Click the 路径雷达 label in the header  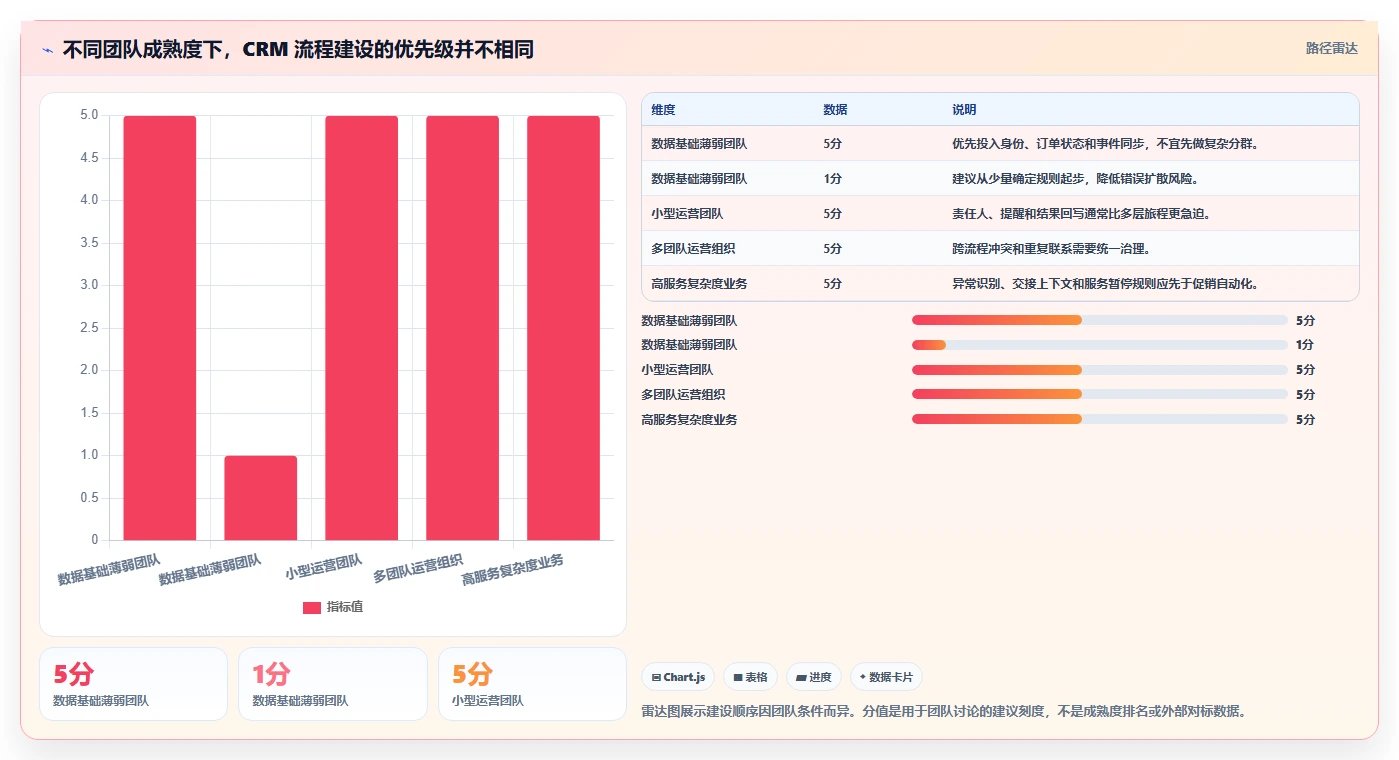pos(1331,48)
